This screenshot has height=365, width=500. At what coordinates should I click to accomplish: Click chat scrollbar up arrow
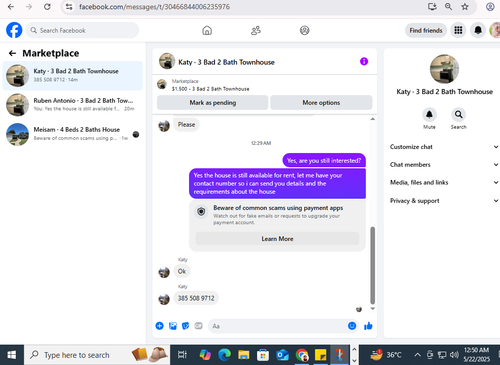[x=373, y=119]
